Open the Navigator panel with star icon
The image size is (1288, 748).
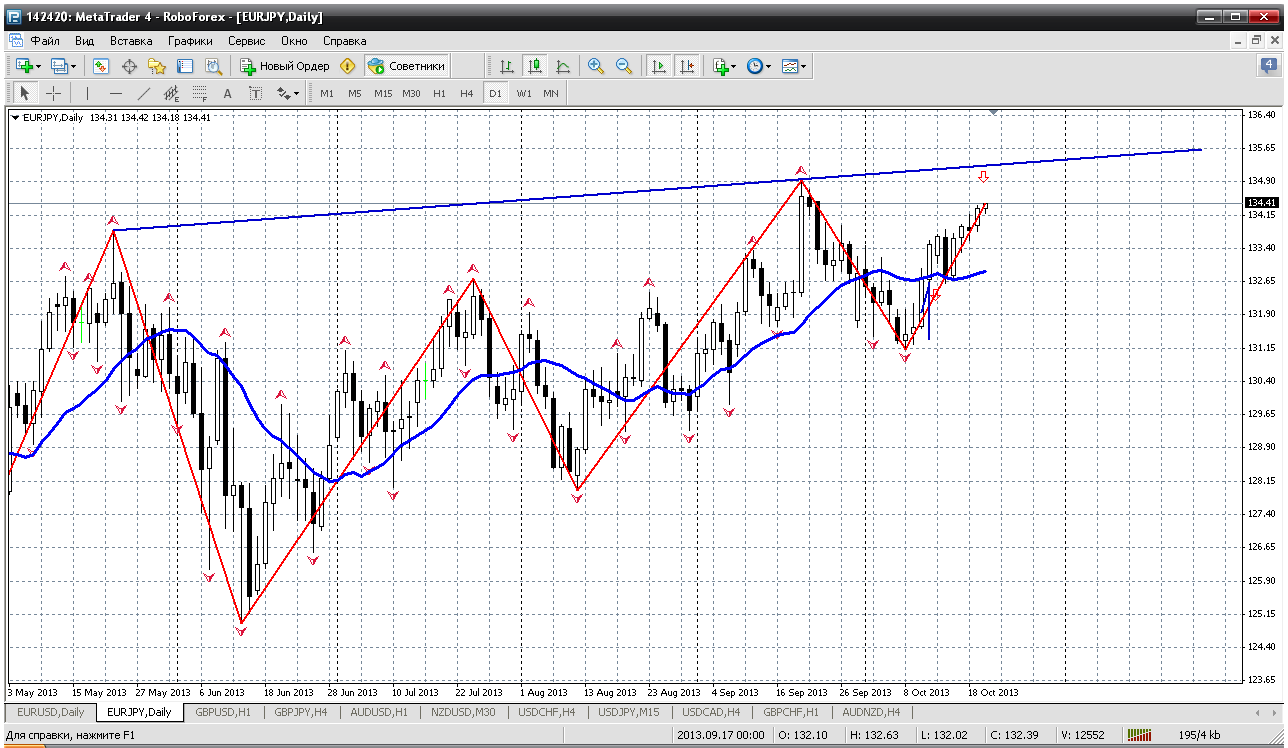(157, 66)
